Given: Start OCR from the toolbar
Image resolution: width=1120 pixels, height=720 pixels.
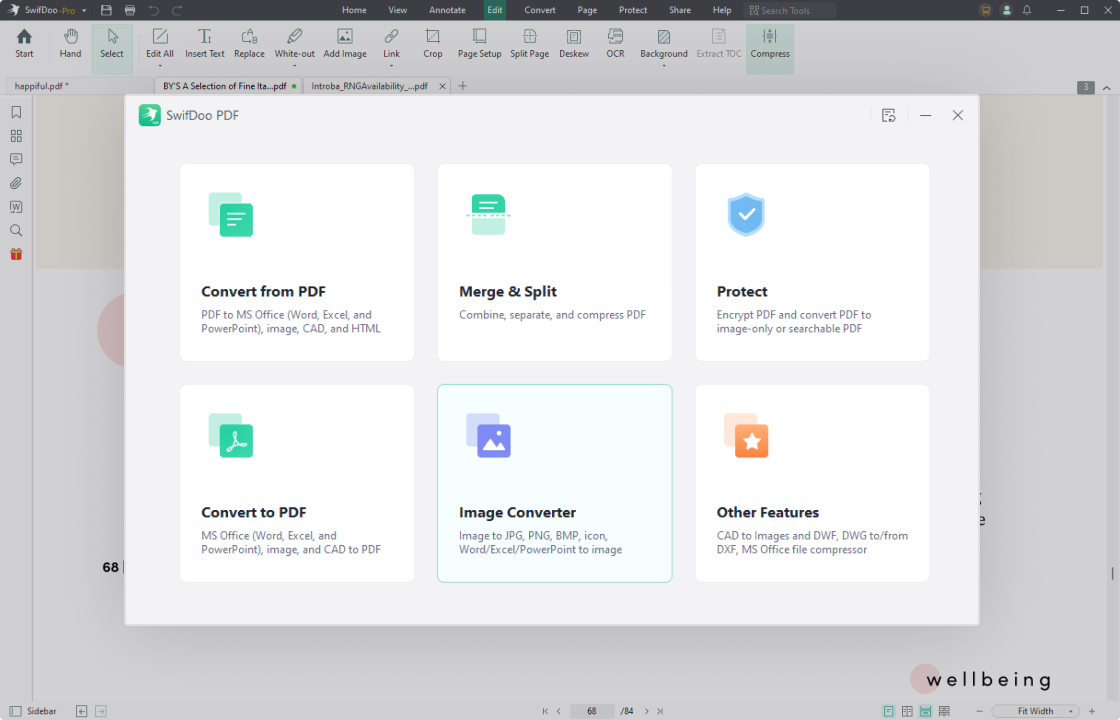Looking at the screenshot, I should pyautogui.click(x=615, y=44).
